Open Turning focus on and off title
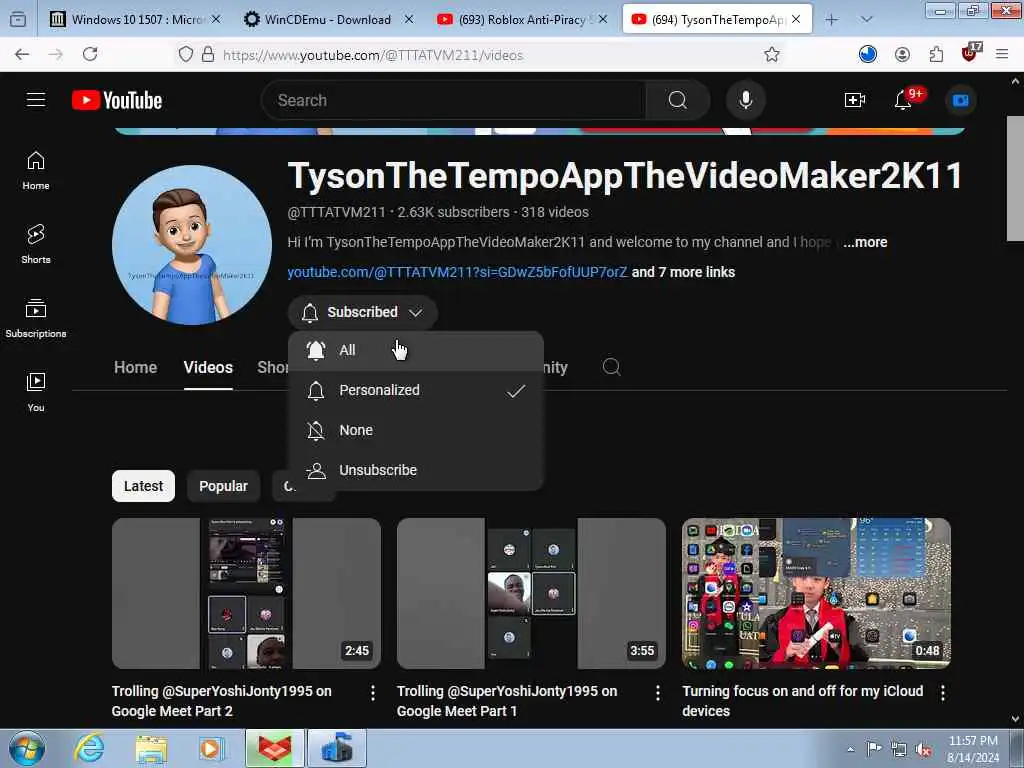 point(803,701)
